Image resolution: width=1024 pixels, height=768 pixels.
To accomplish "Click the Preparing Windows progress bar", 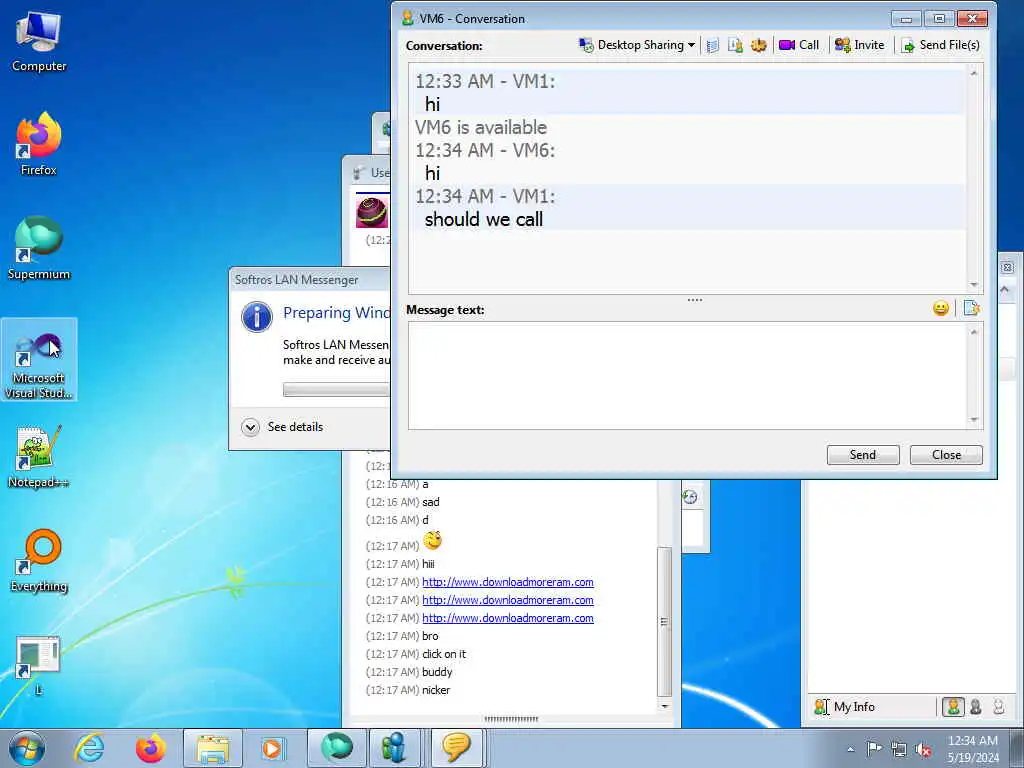I will 336,389.
